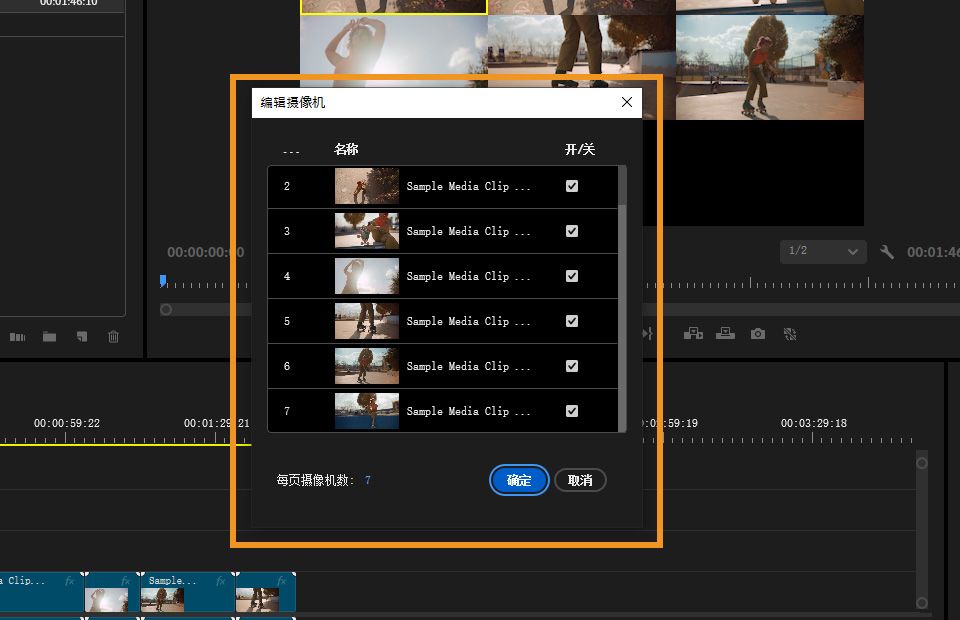
Task: Select camera 4's thumbnail image
Action: point(366,275)
